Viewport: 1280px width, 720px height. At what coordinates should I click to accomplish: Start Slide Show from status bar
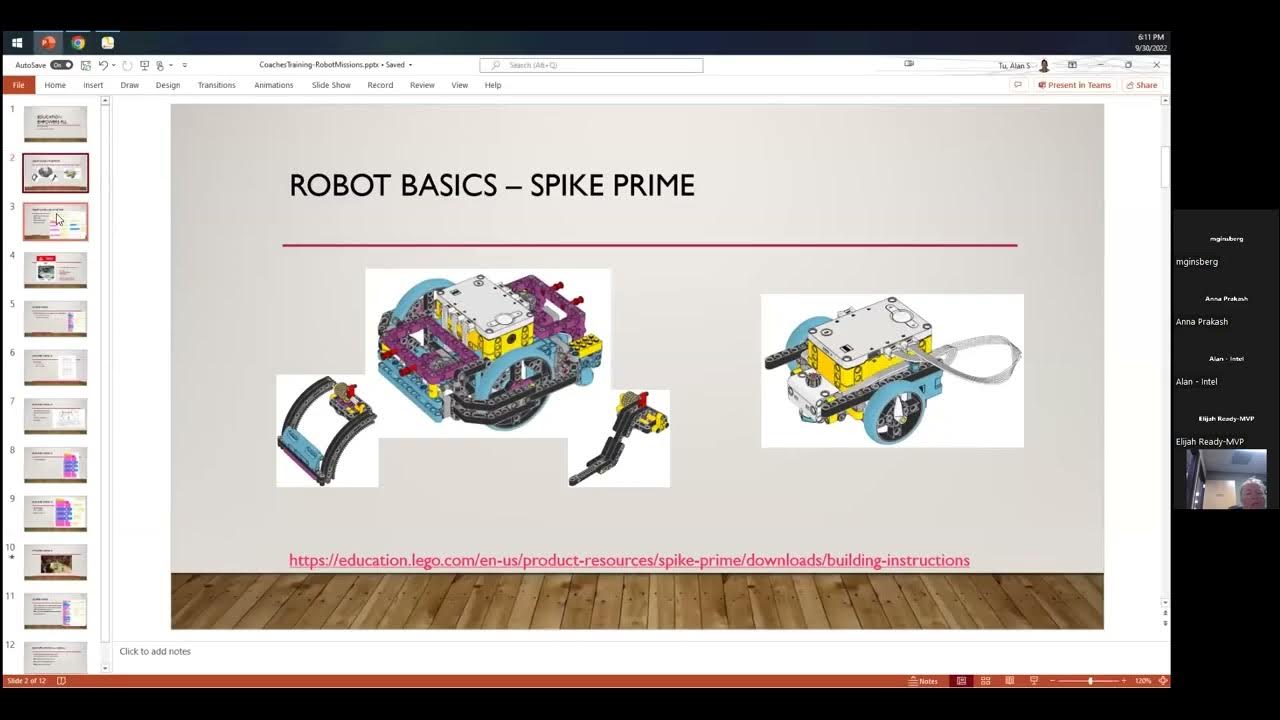[1034, 681]
